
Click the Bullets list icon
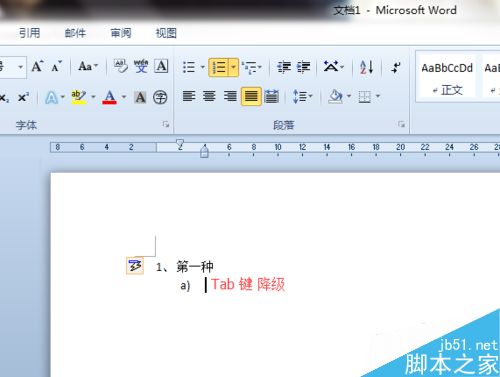pyautogui.click(x=189, y=67)
